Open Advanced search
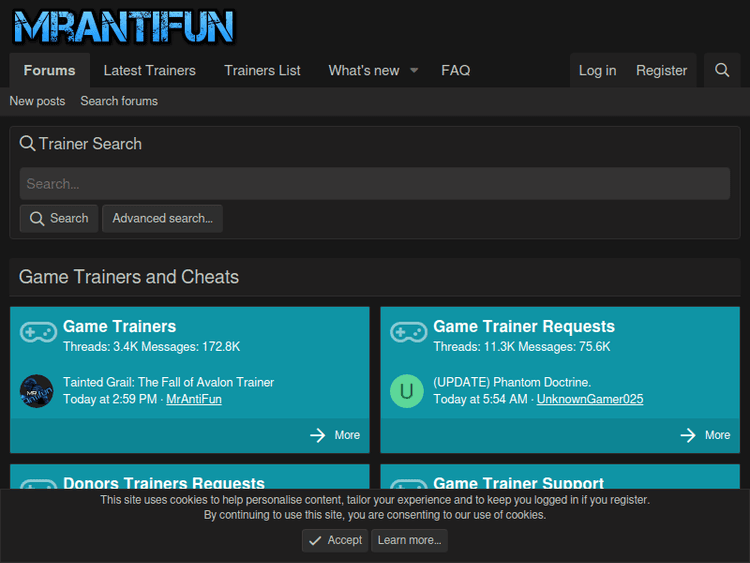750x563 pixels. [162, 219]
